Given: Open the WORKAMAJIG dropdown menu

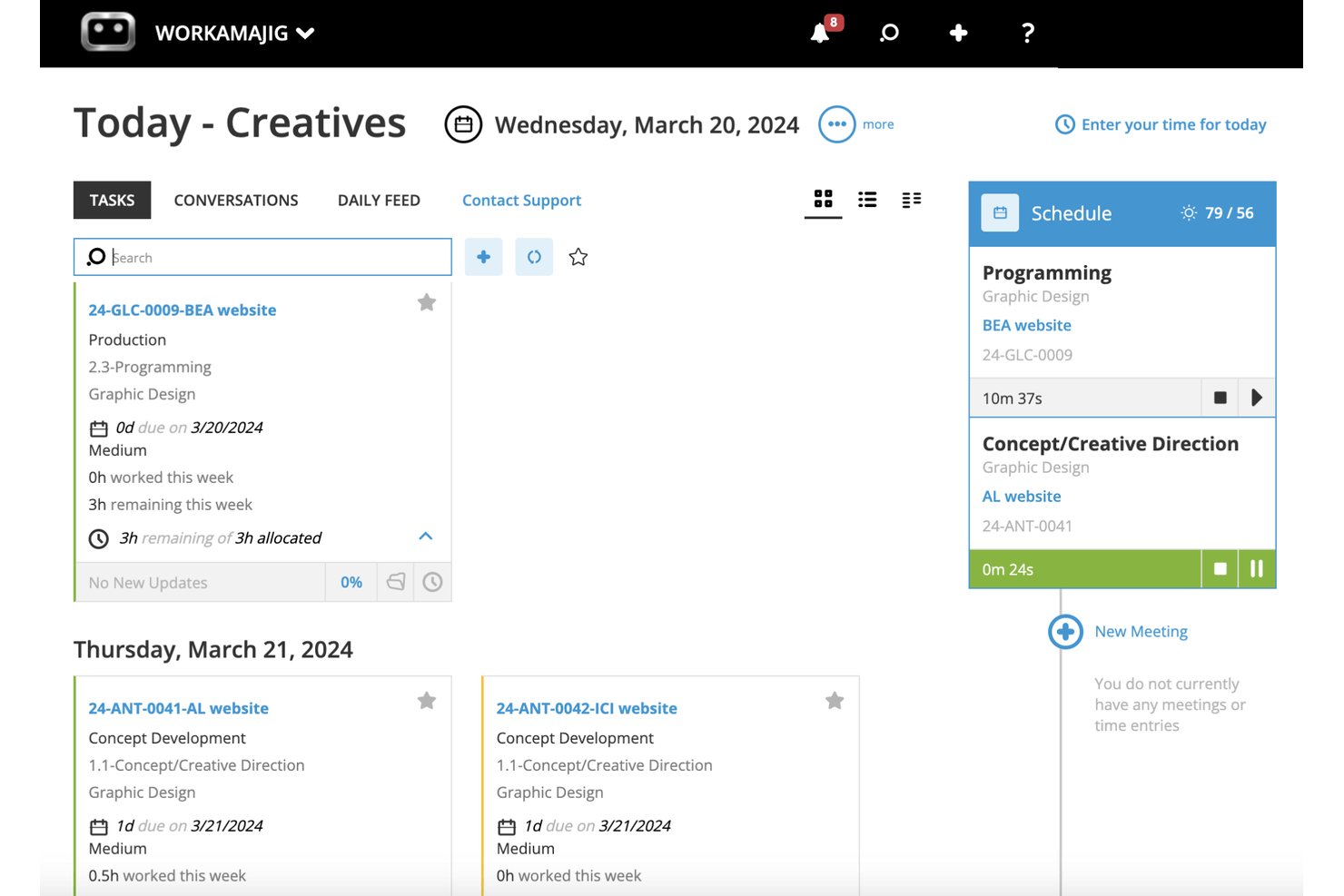Looking at the screenshot, I should pos(234,34).
